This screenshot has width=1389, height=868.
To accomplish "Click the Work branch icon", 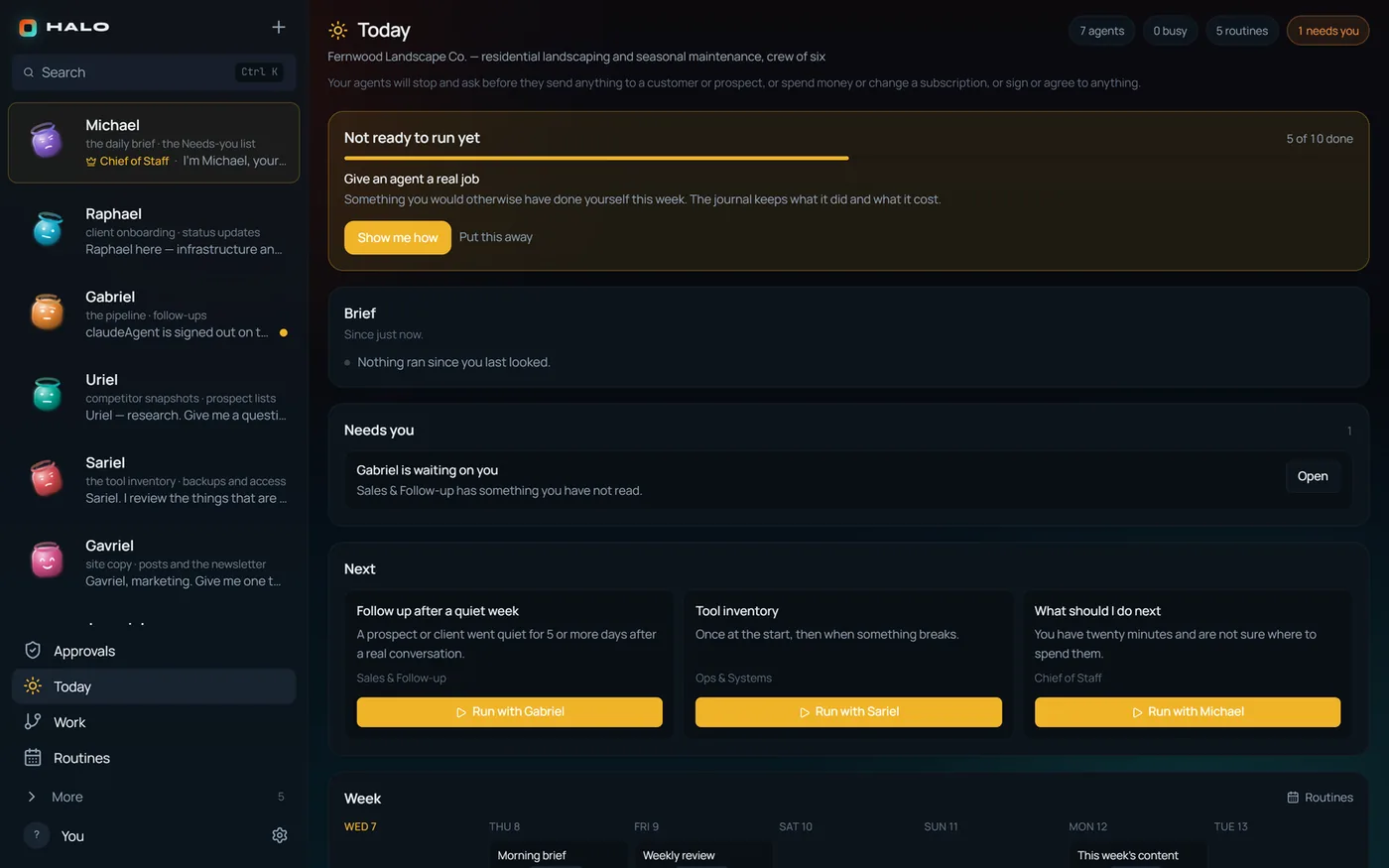I will coord(33,722).
